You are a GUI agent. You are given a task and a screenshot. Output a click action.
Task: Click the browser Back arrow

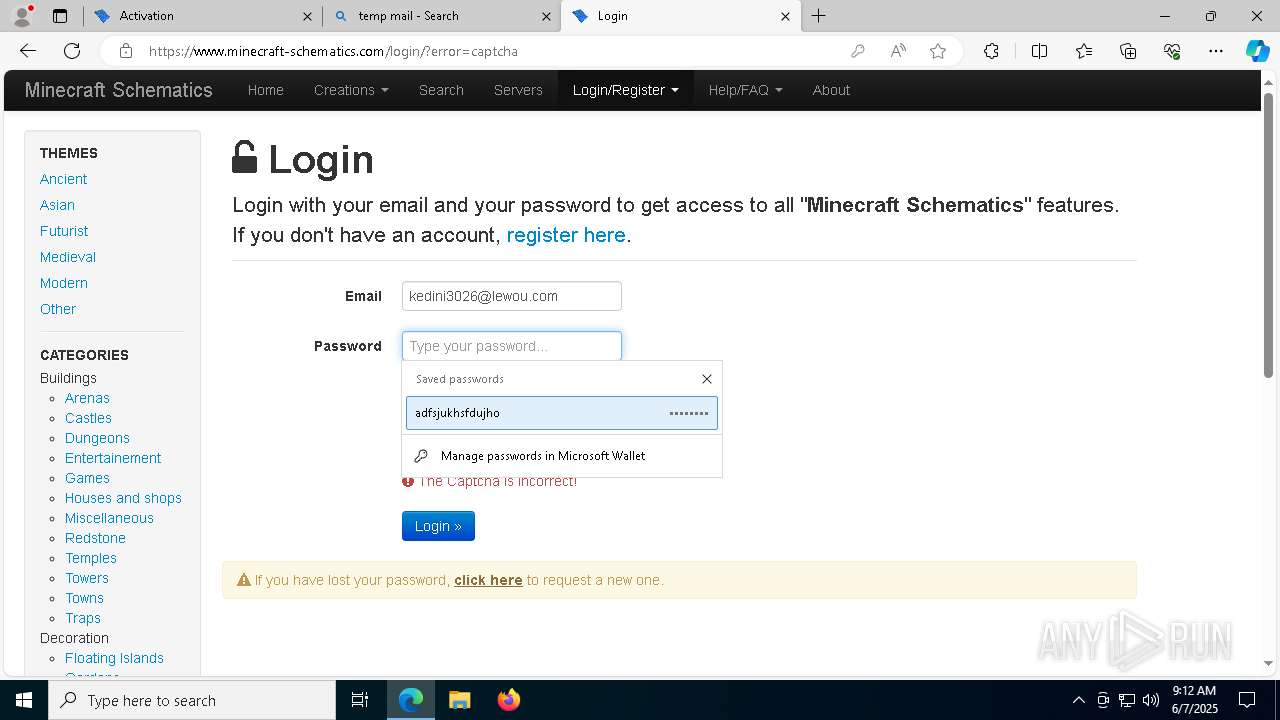click(x=28, y=51)
